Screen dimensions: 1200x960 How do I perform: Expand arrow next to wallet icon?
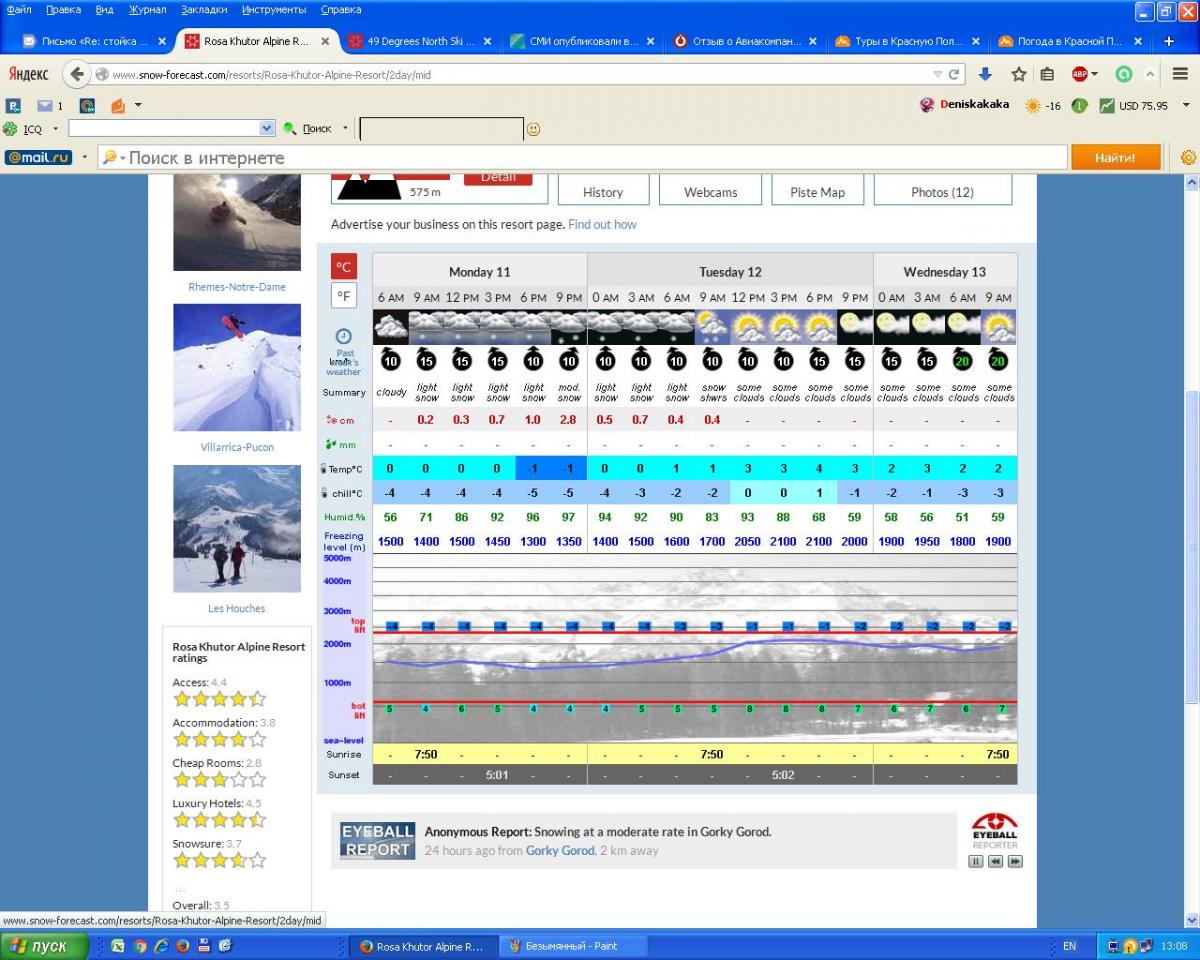tap(138, 105)
